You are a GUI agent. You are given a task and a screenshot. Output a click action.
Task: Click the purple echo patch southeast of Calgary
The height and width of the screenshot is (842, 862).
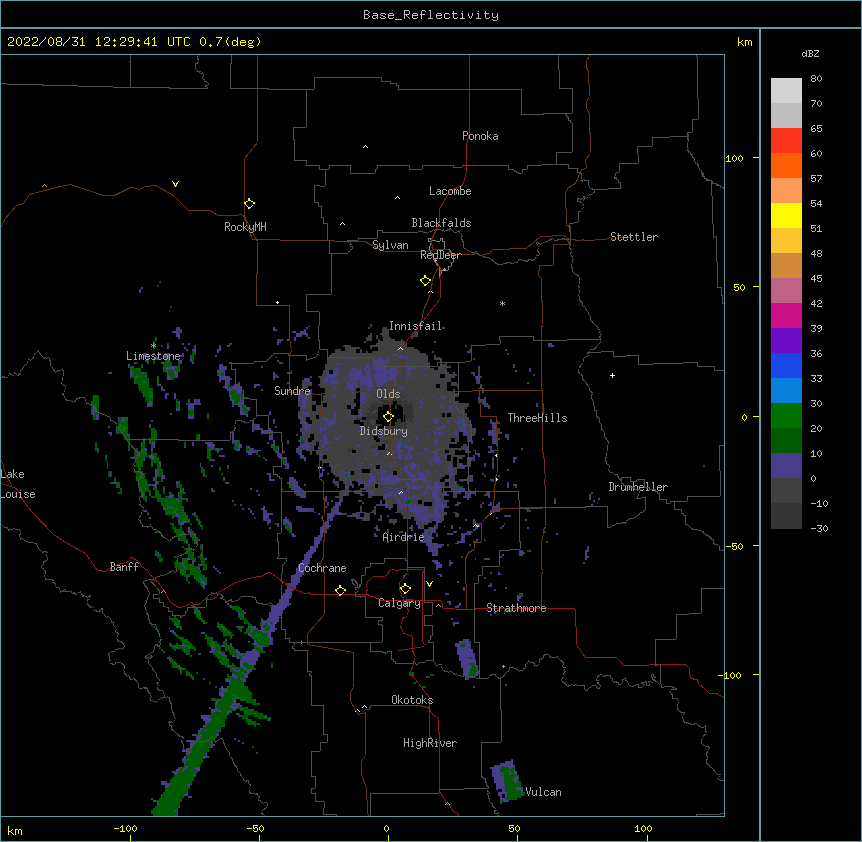click(x=466, y=658)
